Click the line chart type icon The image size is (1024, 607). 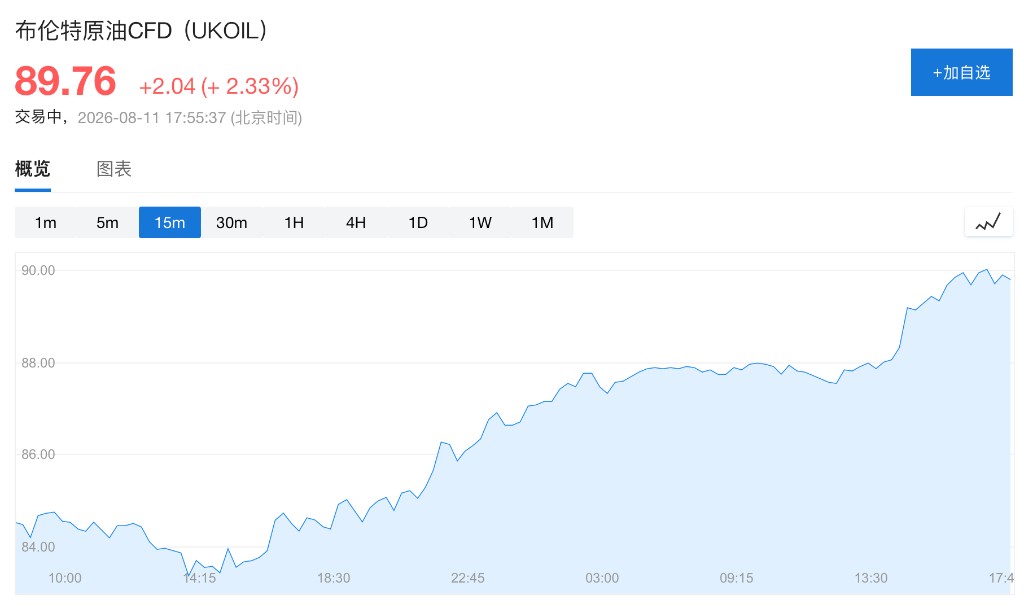(988, 222)
